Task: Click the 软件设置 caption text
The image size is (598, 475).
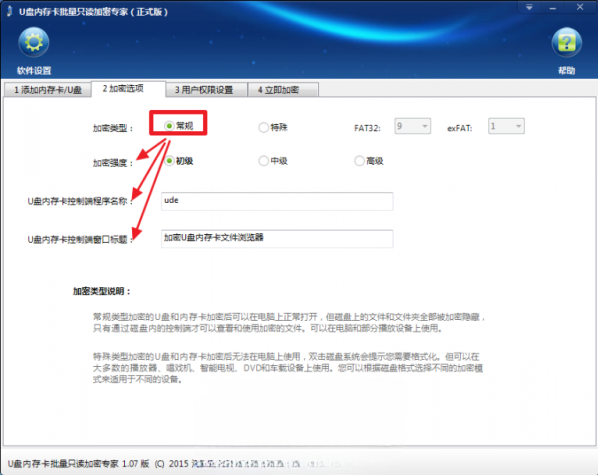Action: [x=34, y=71]
